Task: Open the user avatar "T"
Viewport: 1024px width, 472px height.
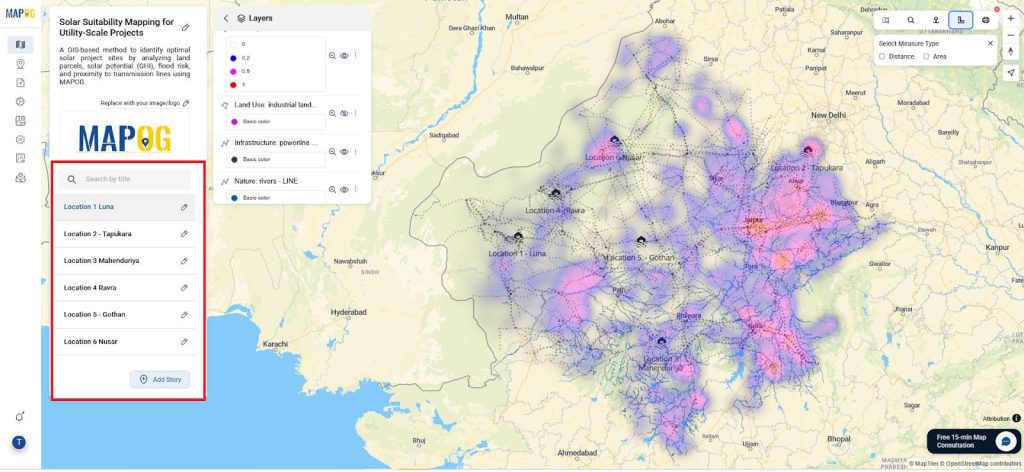Action: [x=19, y=443]
